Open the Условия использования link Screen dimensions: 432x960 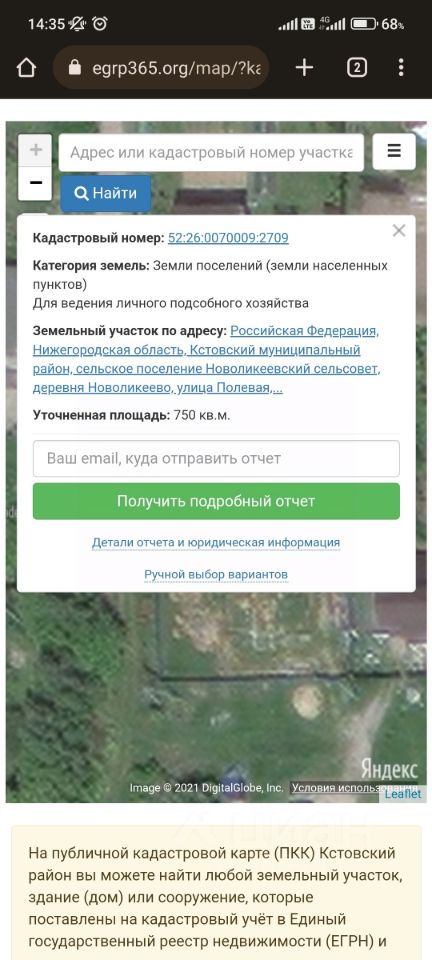[354, 788]
